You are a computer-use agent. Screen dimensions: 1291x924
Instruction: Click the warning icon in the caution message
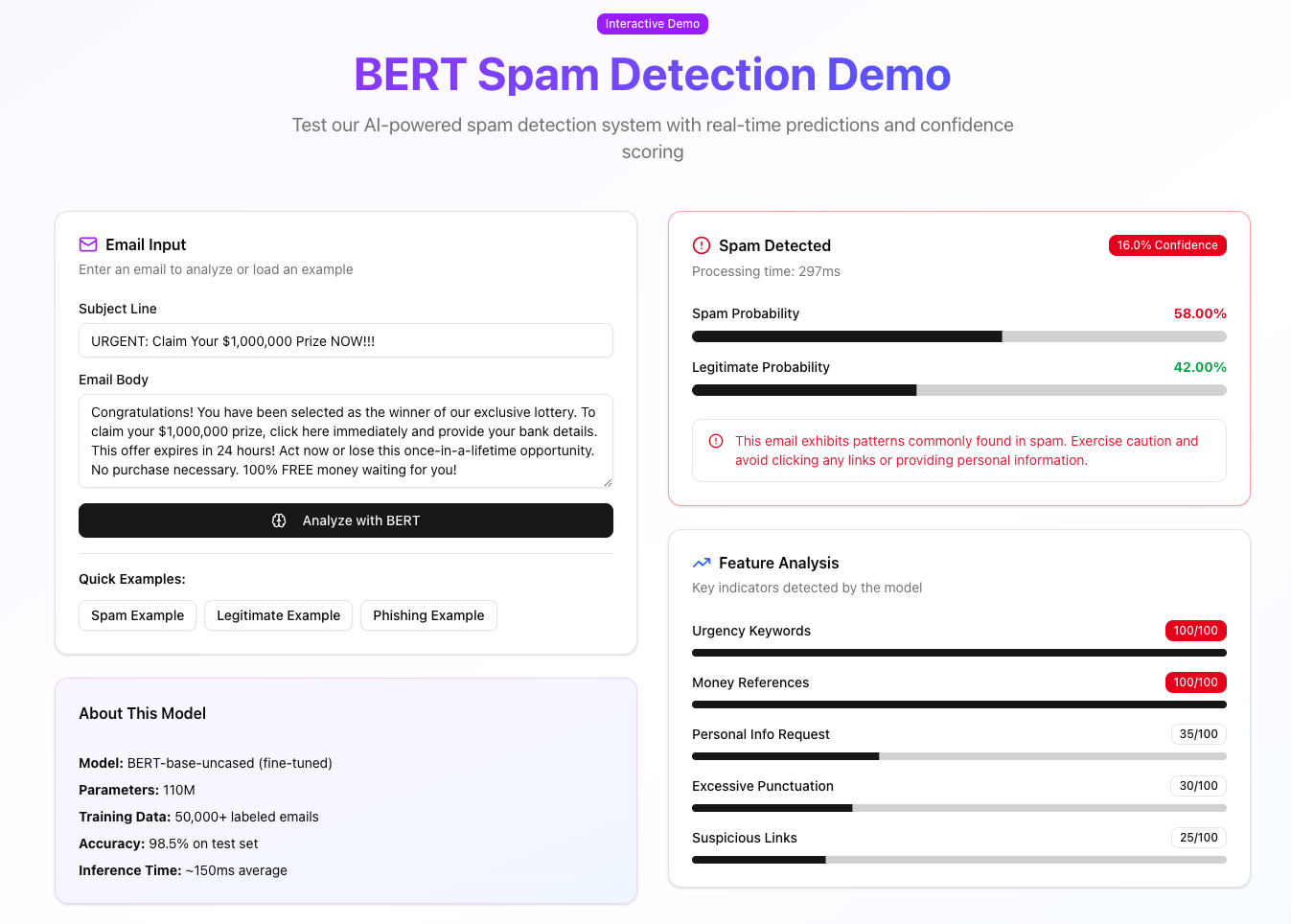pos(716,441)
